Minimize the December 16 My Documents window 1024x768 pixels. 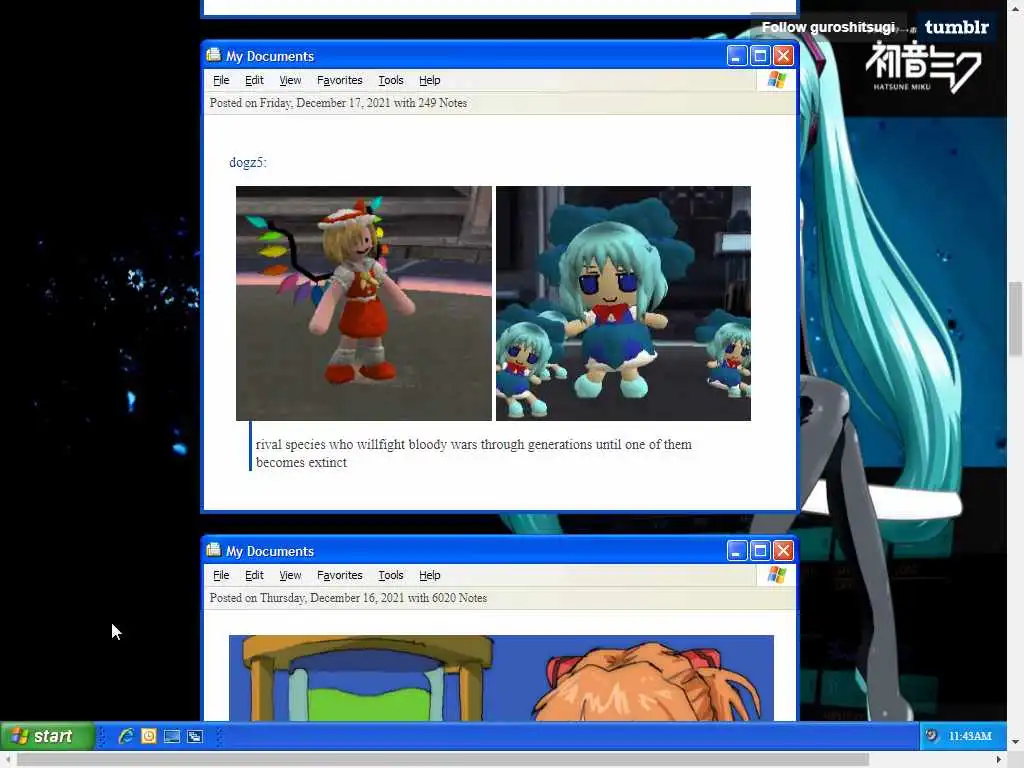click(x=737, y=551)
